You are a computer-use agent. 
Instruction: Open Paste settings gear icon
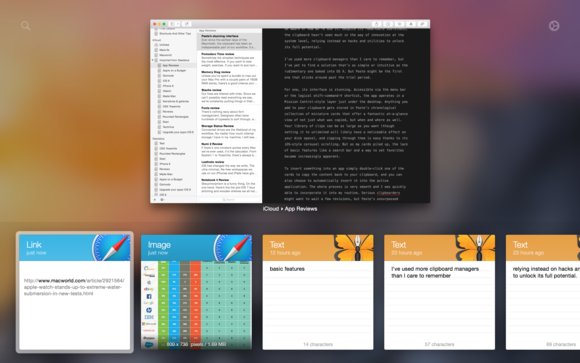tap(554, 26)
